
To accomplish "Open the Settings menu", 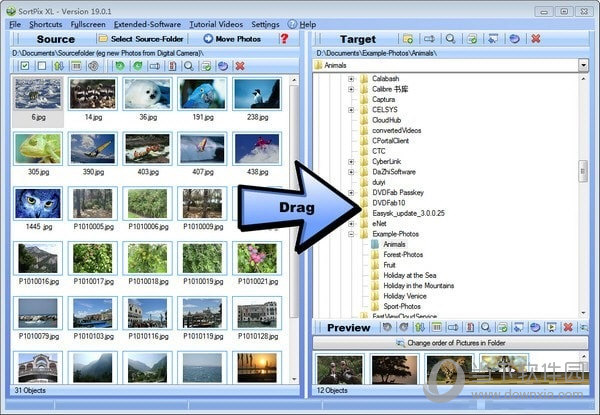I will pos(265,24).
